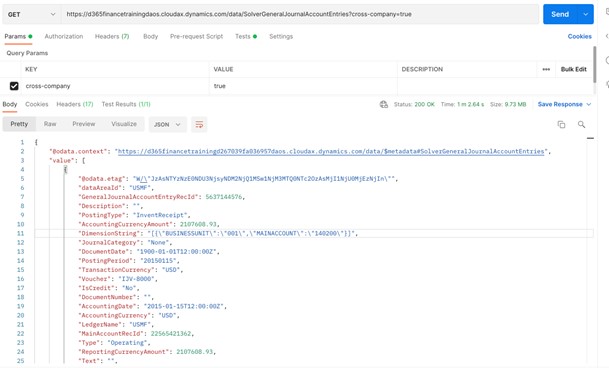609x368 pixels.
Task: Click the cross-company key cell
Action: 115,86
